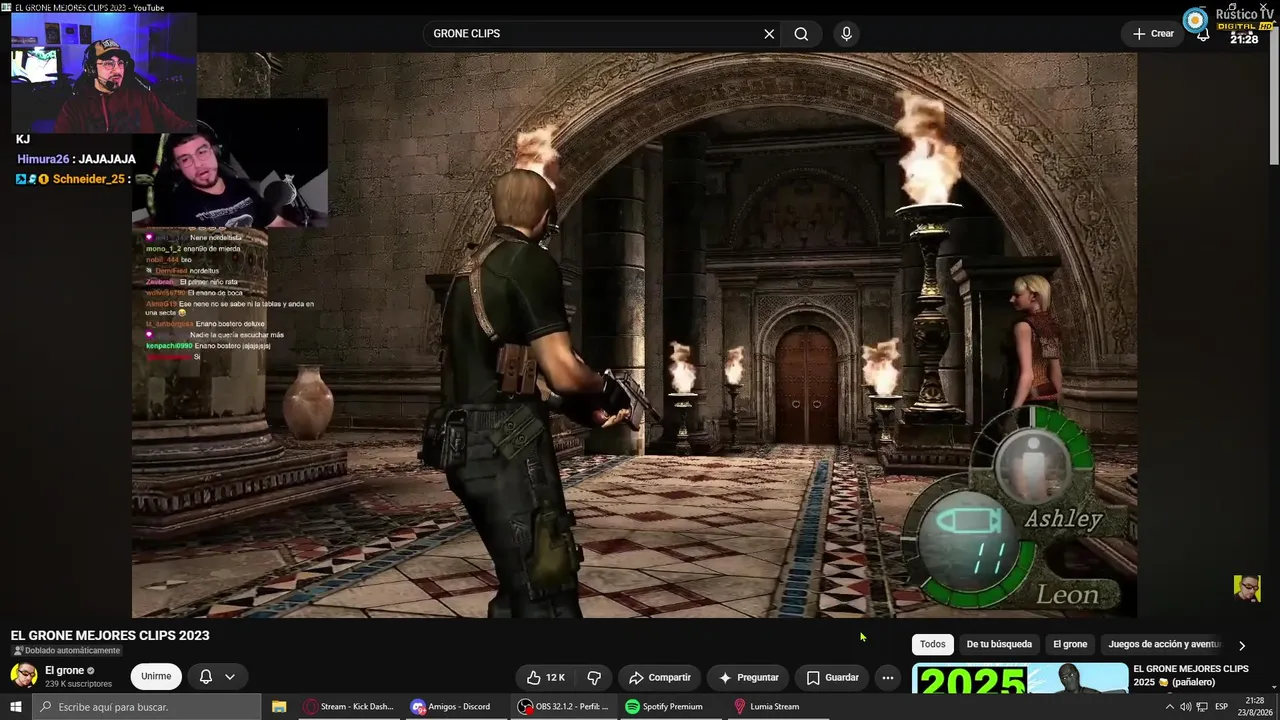The height and width of the screenshot is (720, 1280).
Task: Start voice search with the microphone icon
Action: (x=846, y=34)
